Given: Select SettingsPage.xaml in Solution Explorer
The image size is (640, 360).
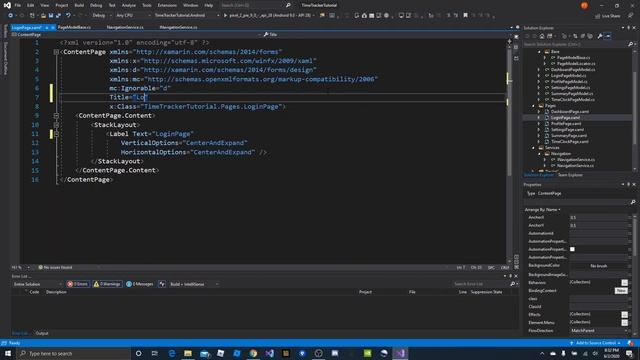Looking at the screenshot, I should 567,129.
